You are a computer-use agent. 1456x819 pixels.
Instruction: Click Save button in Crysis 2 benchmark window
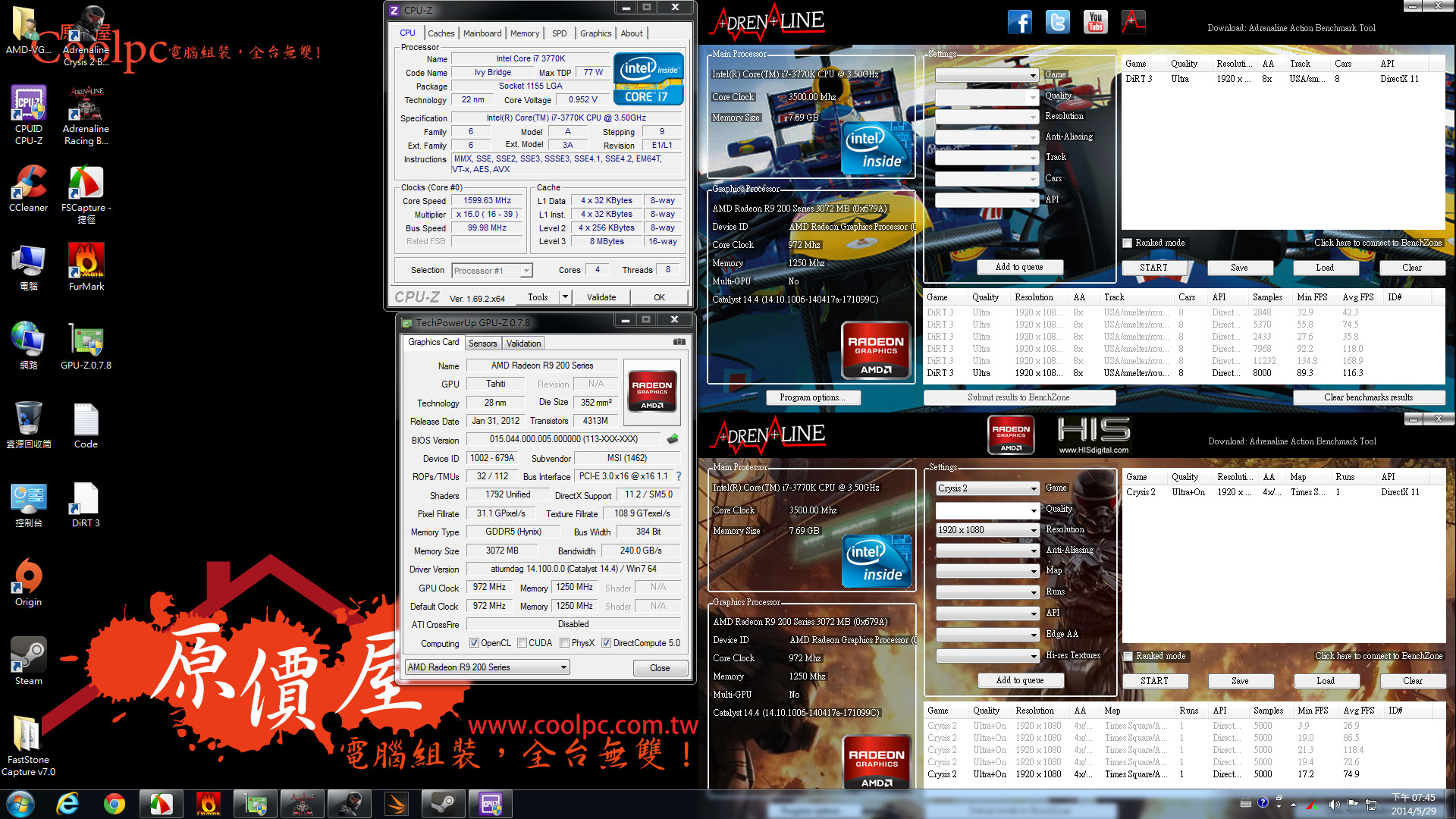point(1240,681)
